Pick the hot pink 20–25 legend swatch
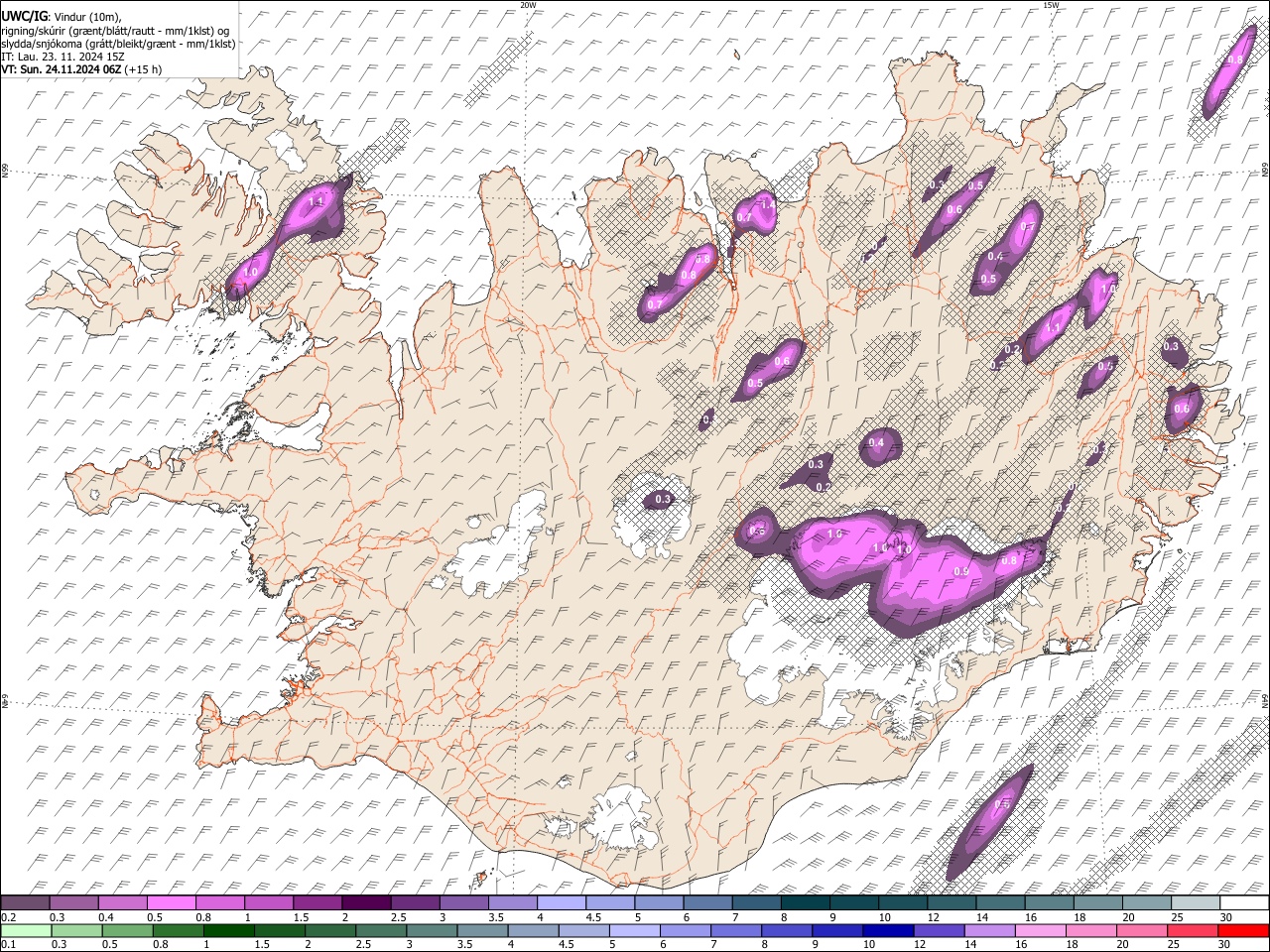Screen dimensions: 1270x952 [x=1141, y=930]
